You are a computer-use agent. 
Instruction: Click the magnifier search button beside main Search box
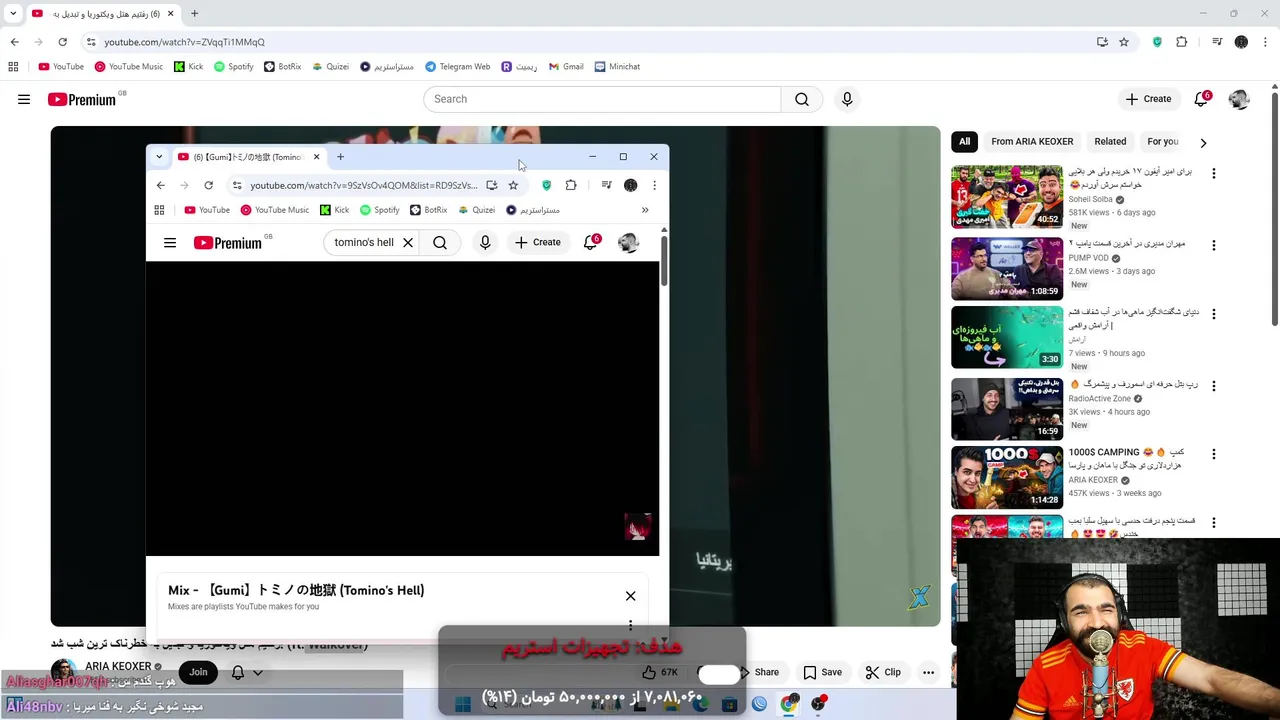[802, 99]
